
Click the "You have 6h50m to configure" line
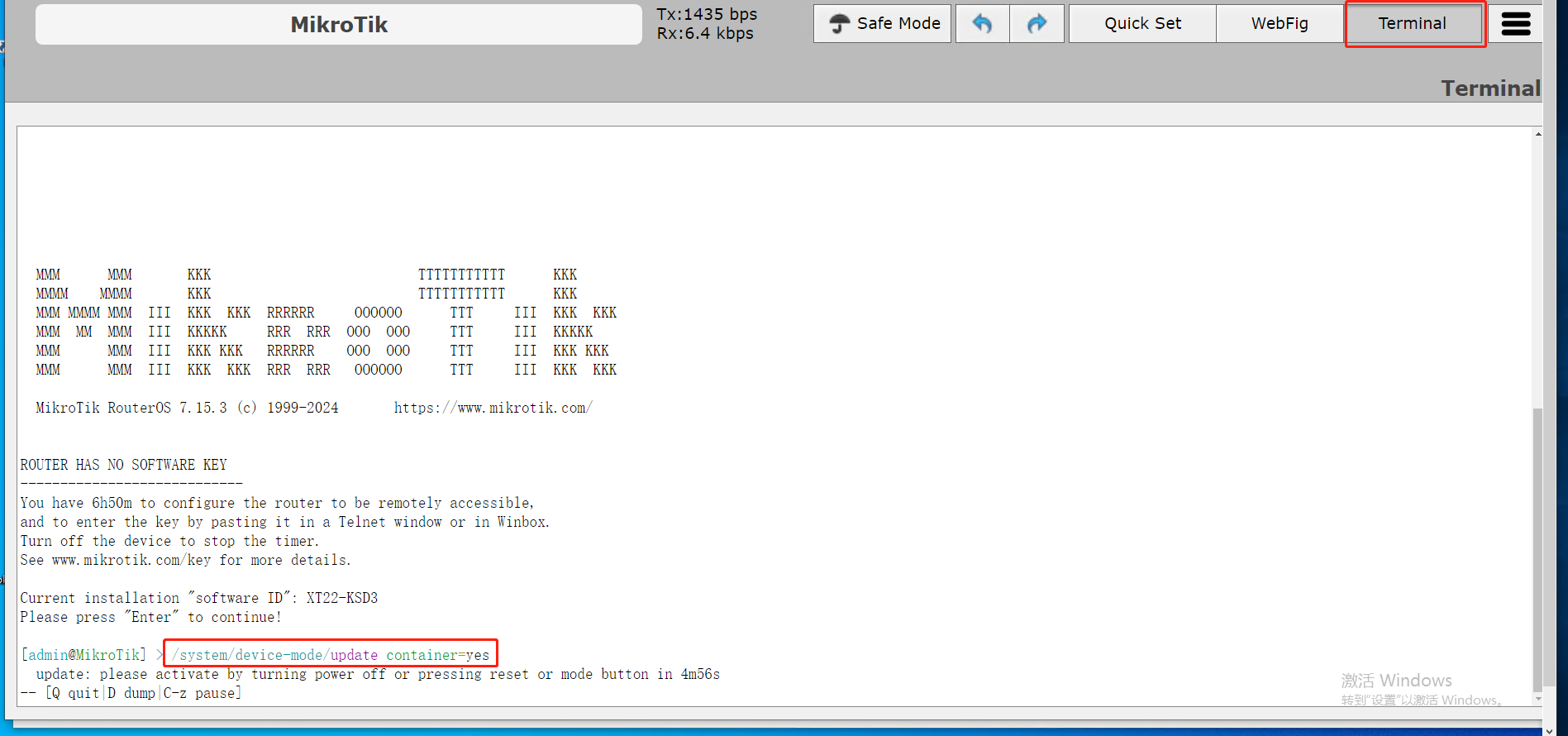[x=277, y=503]
